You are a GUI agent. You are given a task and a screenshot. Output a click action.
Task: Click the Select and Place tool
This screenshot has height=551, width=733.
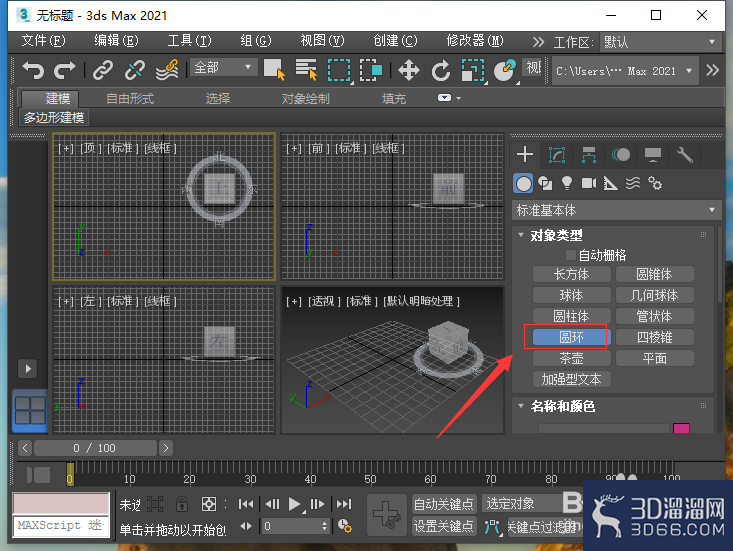(505, 70)
